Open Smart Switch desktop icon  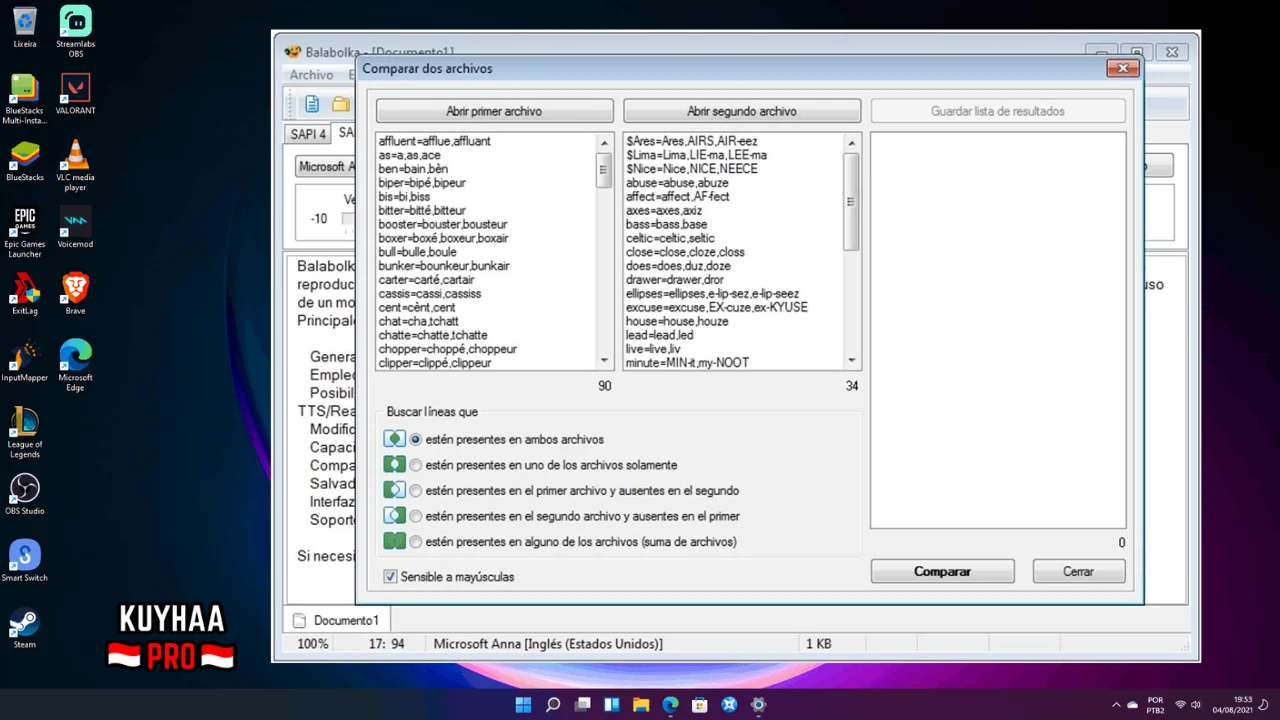25,561
